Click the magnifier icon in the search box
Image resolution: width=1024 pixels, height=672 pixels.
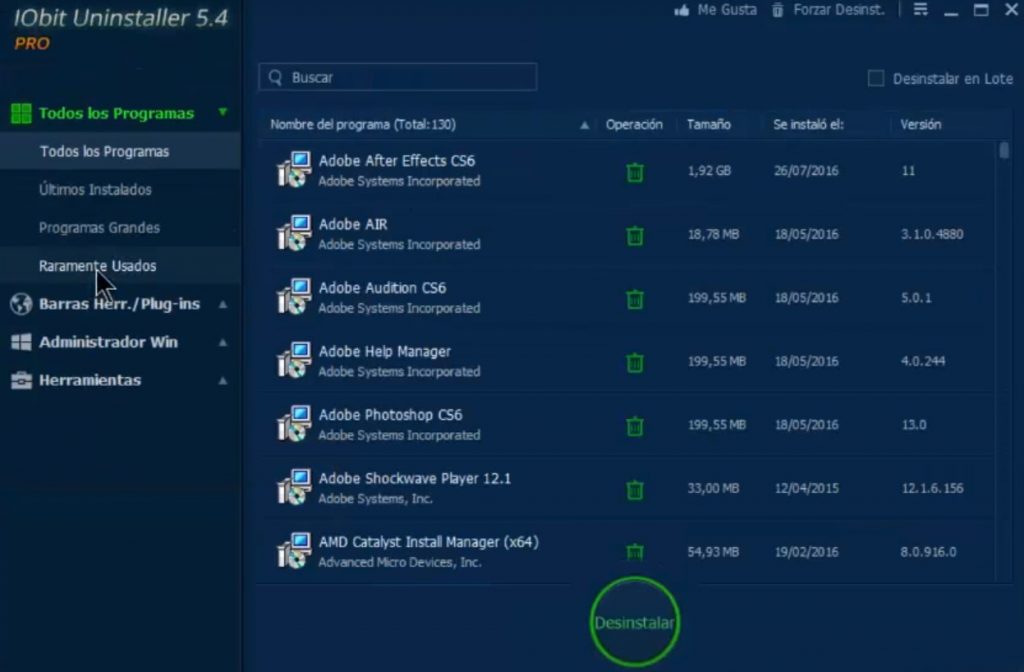tap(276, 78)
